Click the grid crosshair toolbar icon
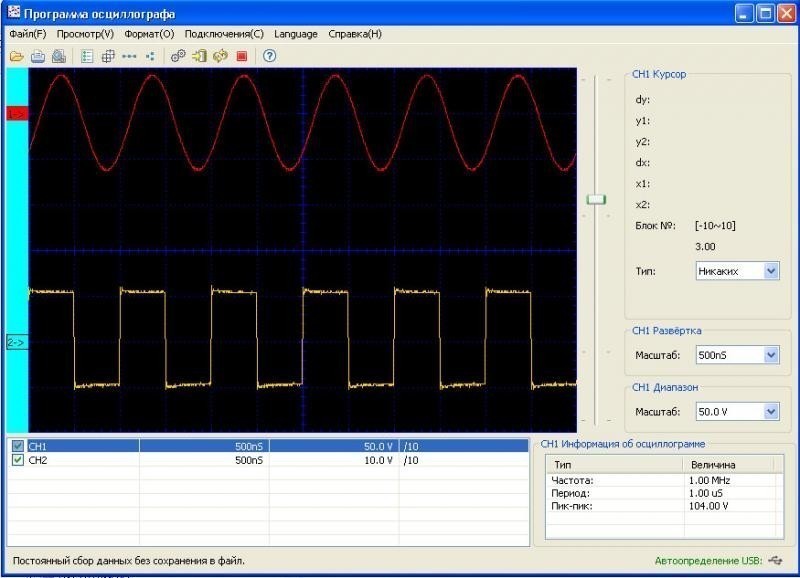This screenshot has height=578, width=800. [x=108, y=56]
